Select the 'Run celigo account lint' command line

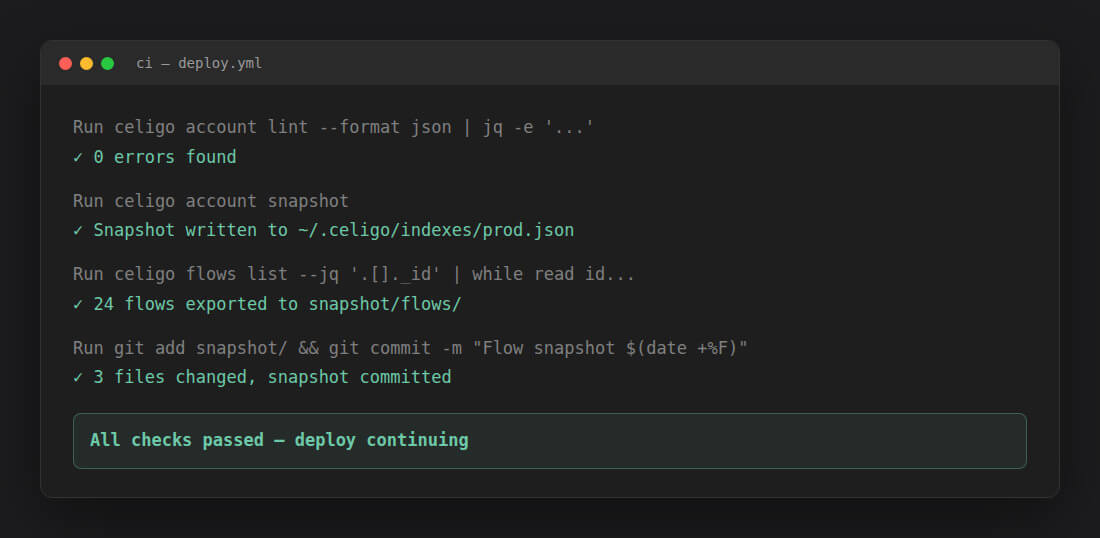(333, 128)
